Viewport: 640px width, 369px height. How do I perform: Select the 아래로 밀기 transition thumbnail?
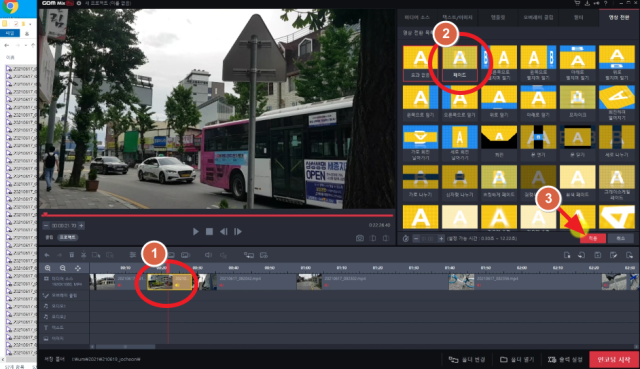pyautogui.click(x=538, y=102)
